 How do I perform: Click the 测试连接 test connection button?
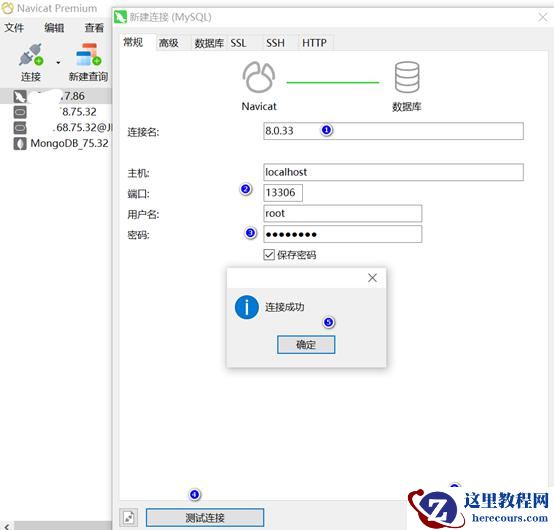tap(205, 518)
